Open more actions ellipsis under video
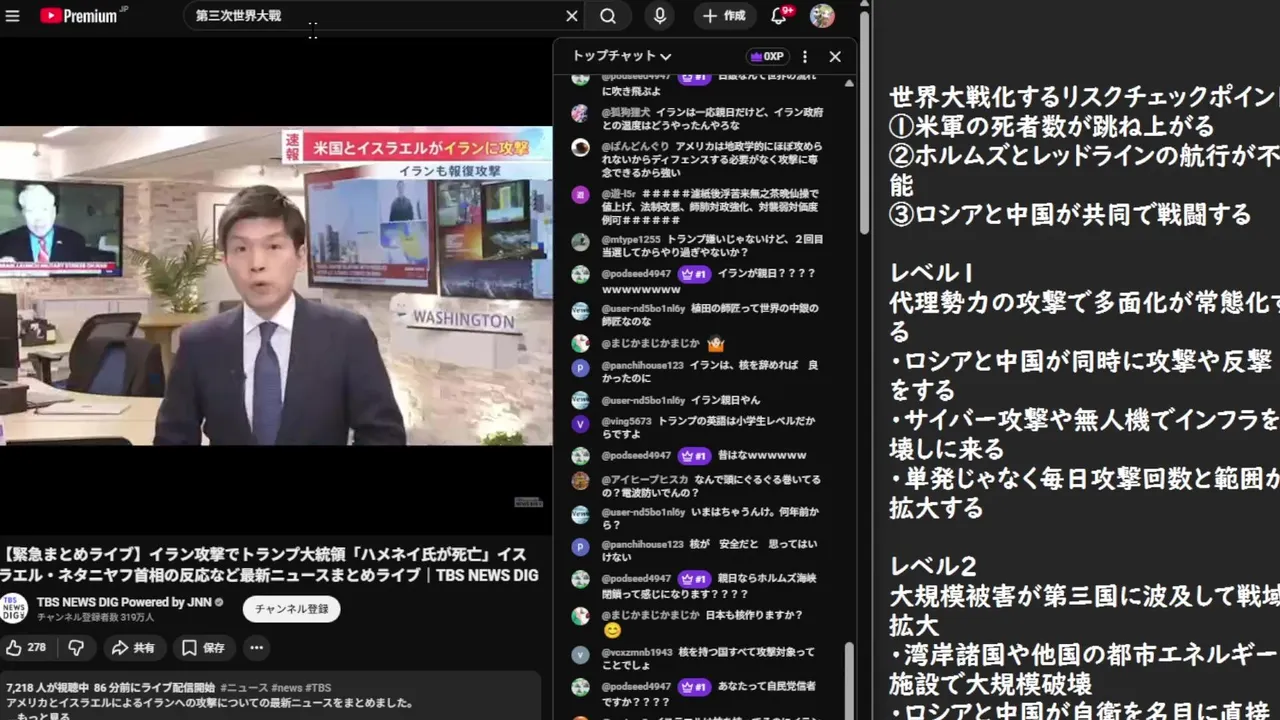 [256, 648]
